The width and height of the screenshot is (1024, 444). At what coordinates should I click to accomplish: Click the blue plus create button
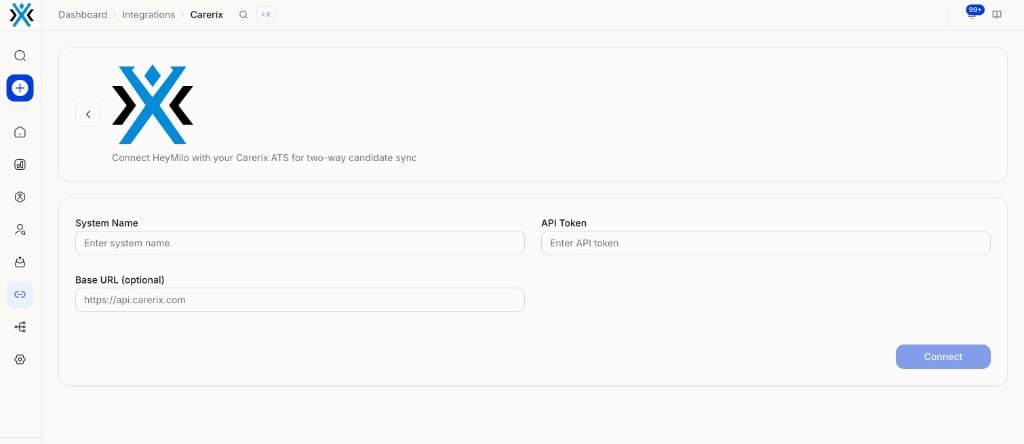point(20,87)
